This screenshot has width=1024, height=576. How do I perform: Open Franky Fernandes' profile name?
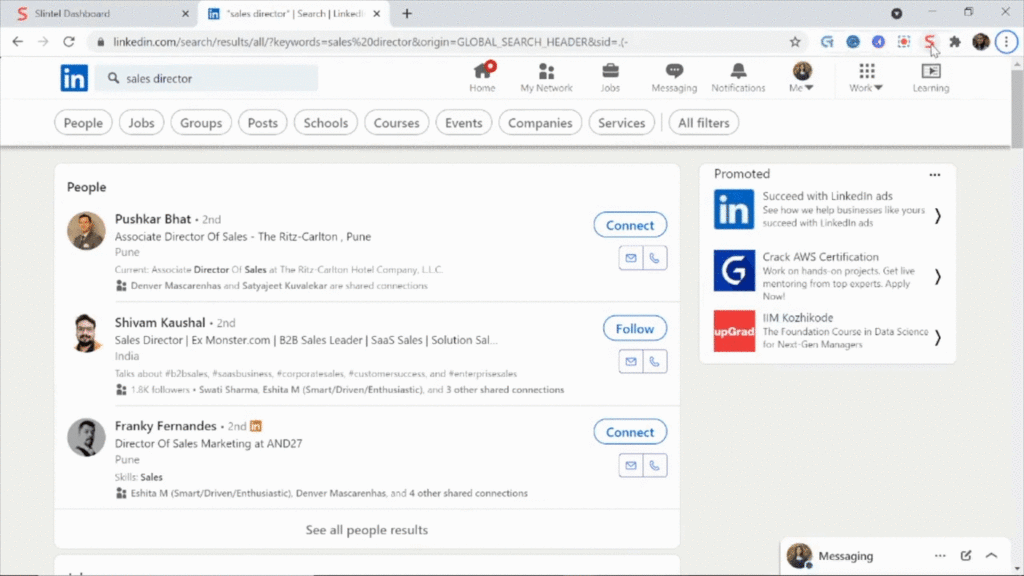[165, 426]
